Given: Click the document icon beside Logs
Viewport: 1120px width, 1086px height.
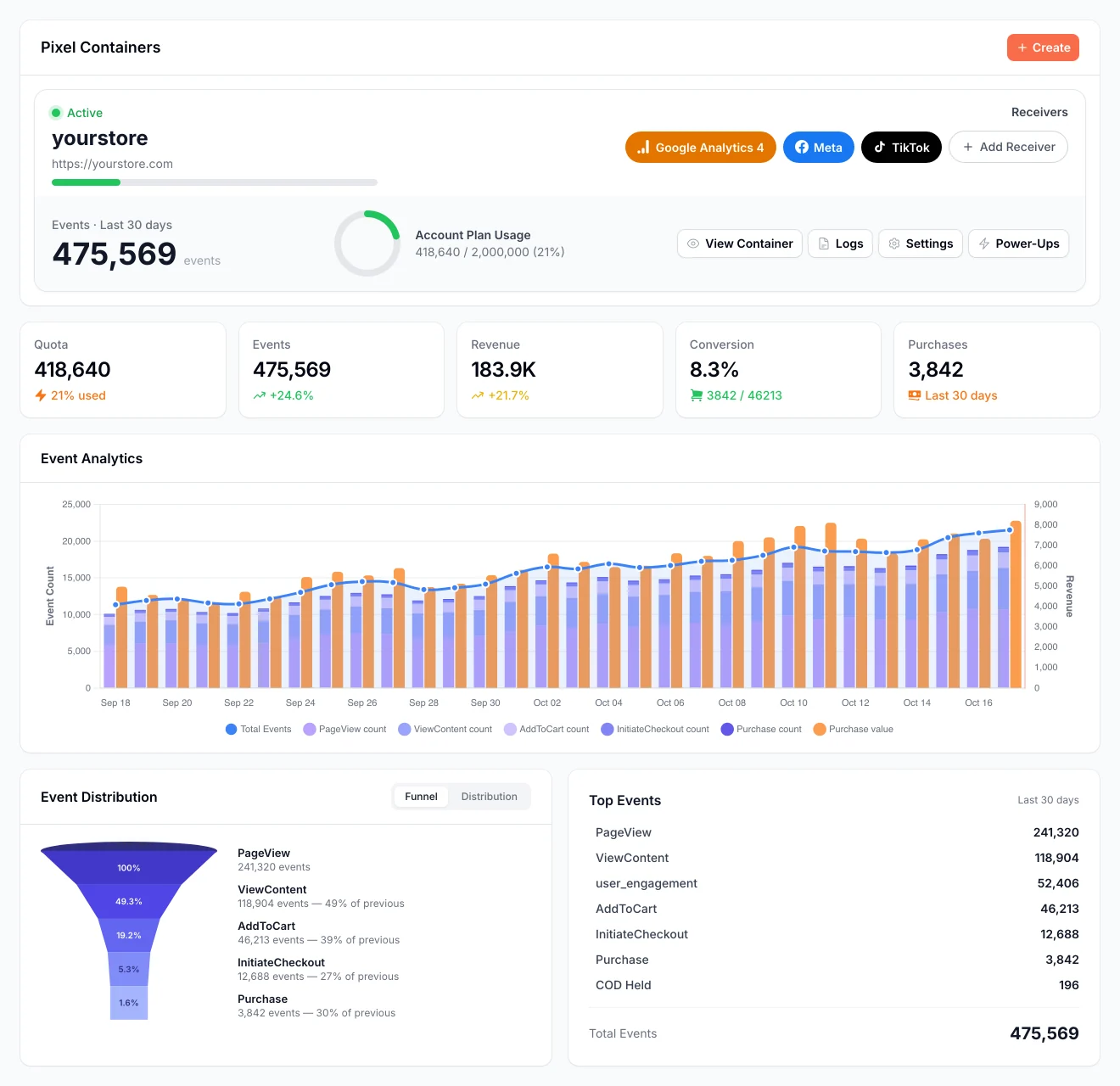Looking at the screenshot, I should click(823, 244).
